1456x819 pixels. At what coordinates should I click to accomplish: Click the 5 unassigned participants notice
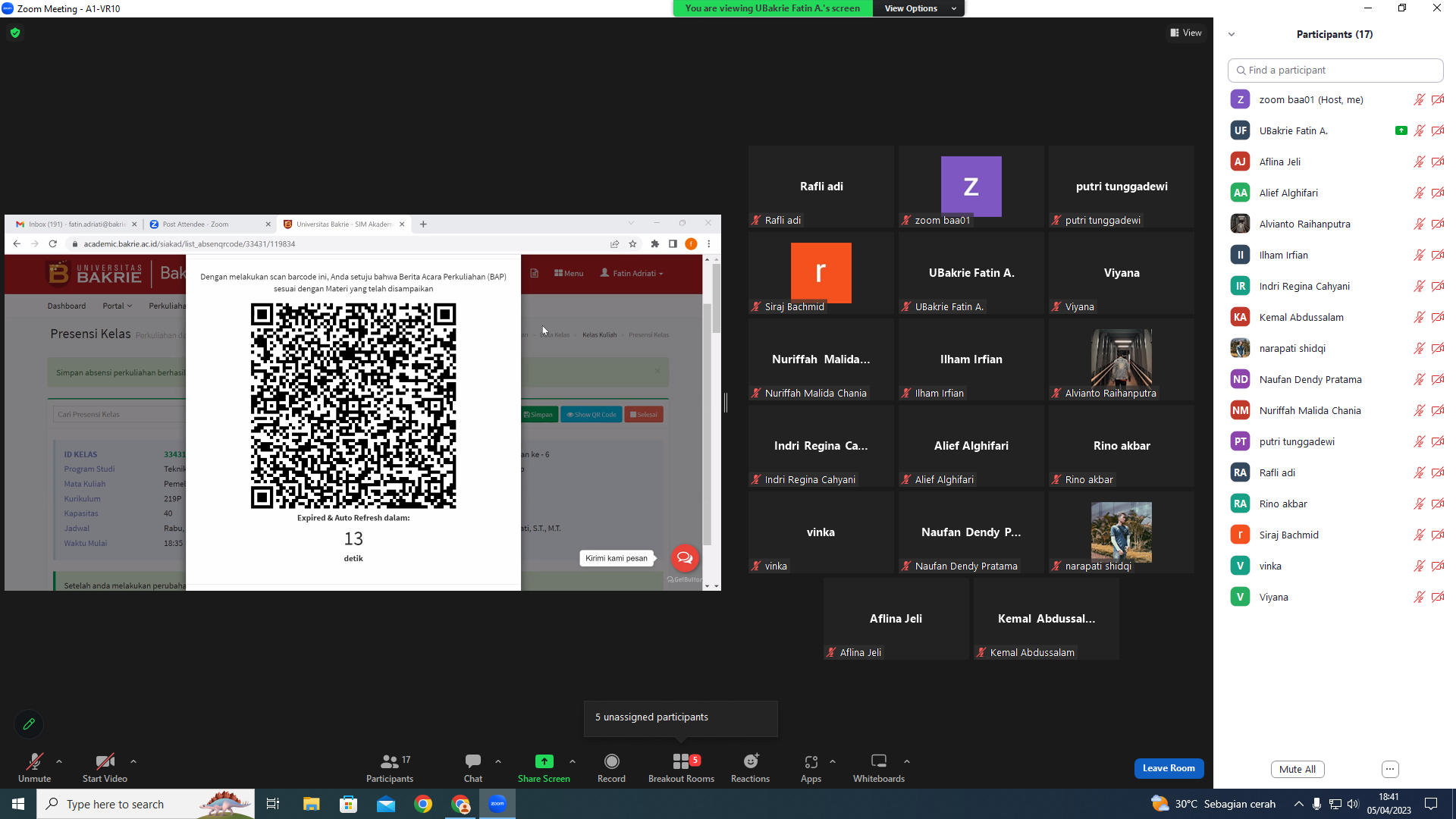(681, 717)
